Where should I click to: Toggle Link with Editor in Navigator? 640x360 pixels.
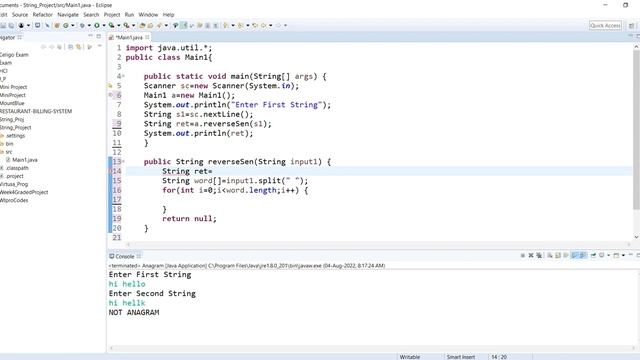tap(78, 47)
